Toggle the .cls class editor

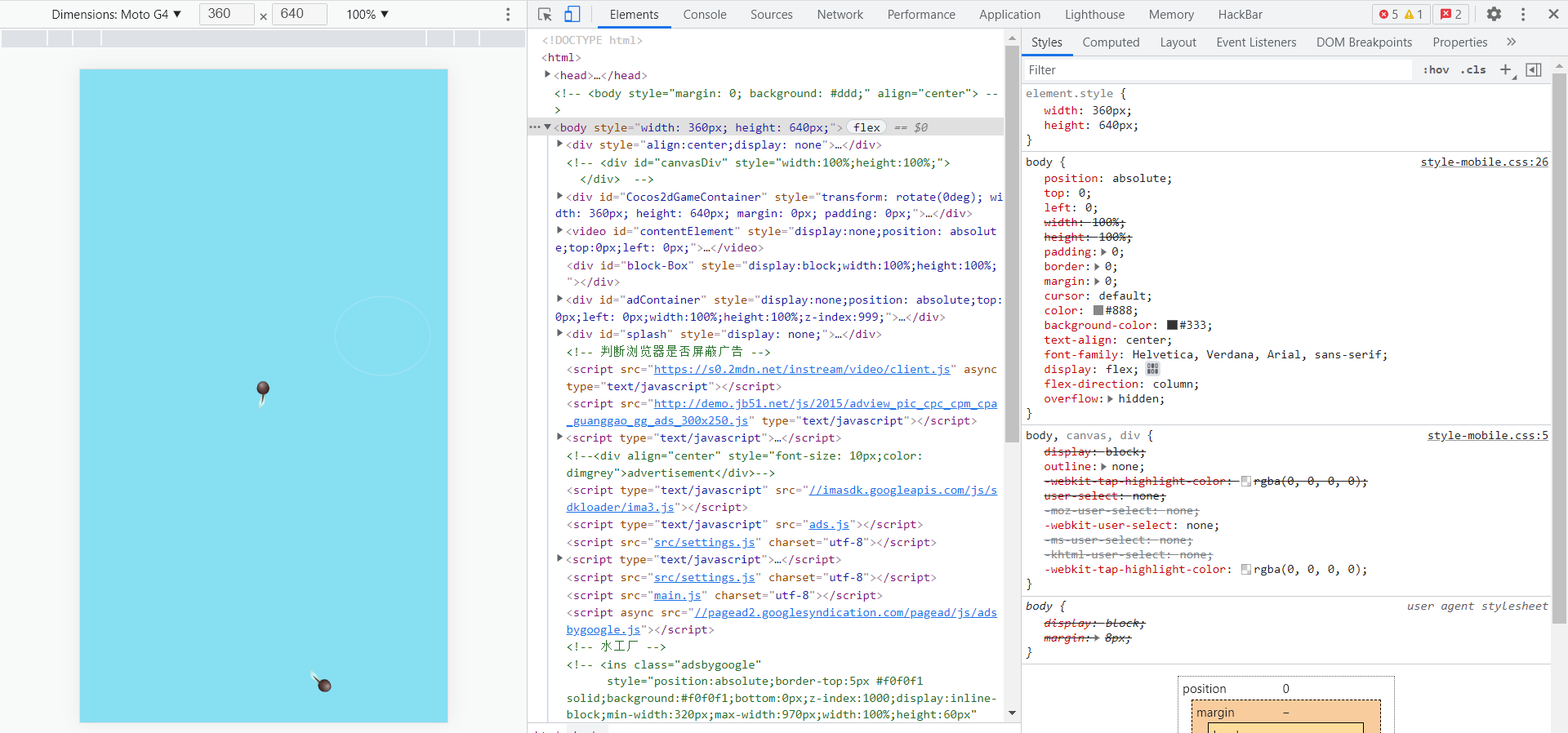pyautogui.click(x=1473, y=70)
